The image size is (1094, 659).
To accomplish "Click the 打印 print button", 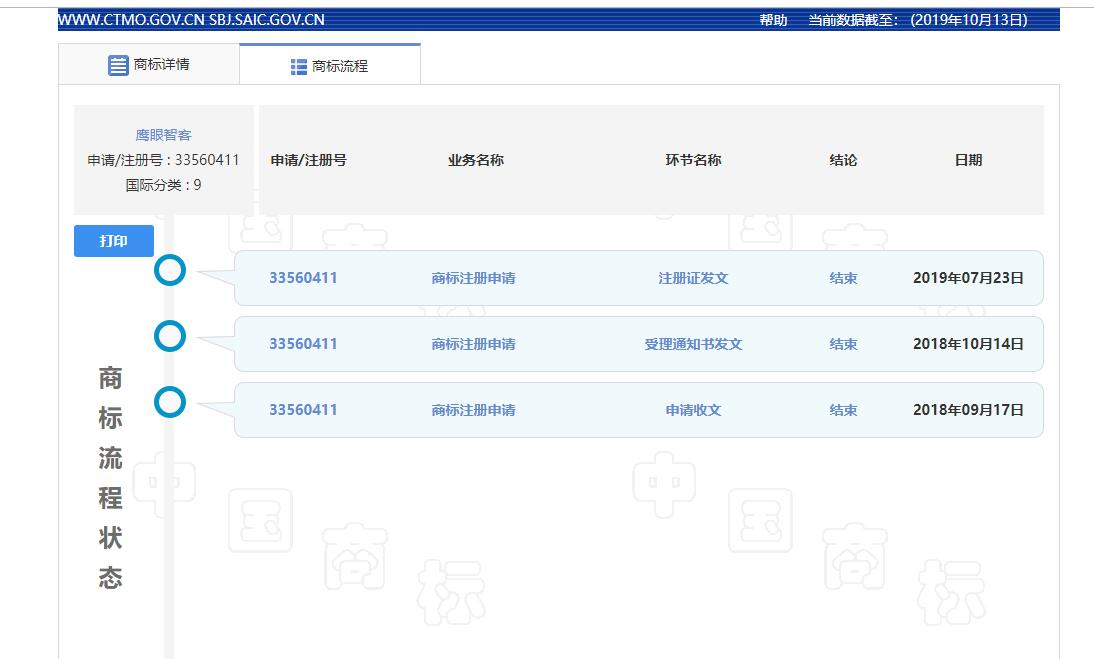I will tap(114, 241).
